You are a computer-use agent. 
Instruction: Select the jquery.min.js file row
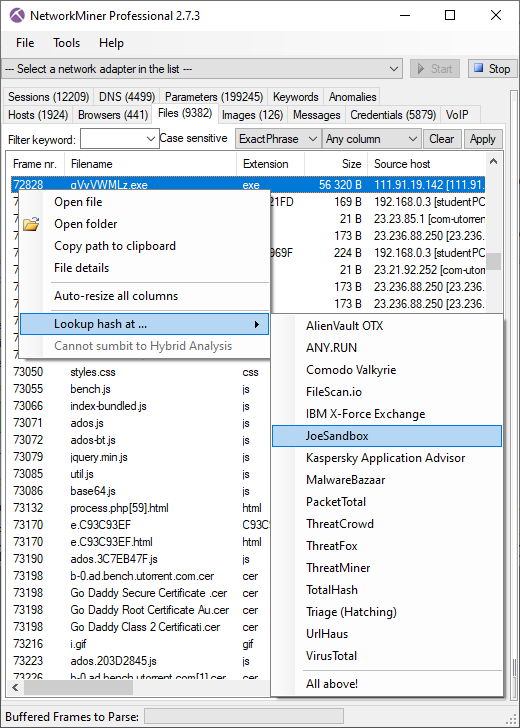[x=139, y=457]
